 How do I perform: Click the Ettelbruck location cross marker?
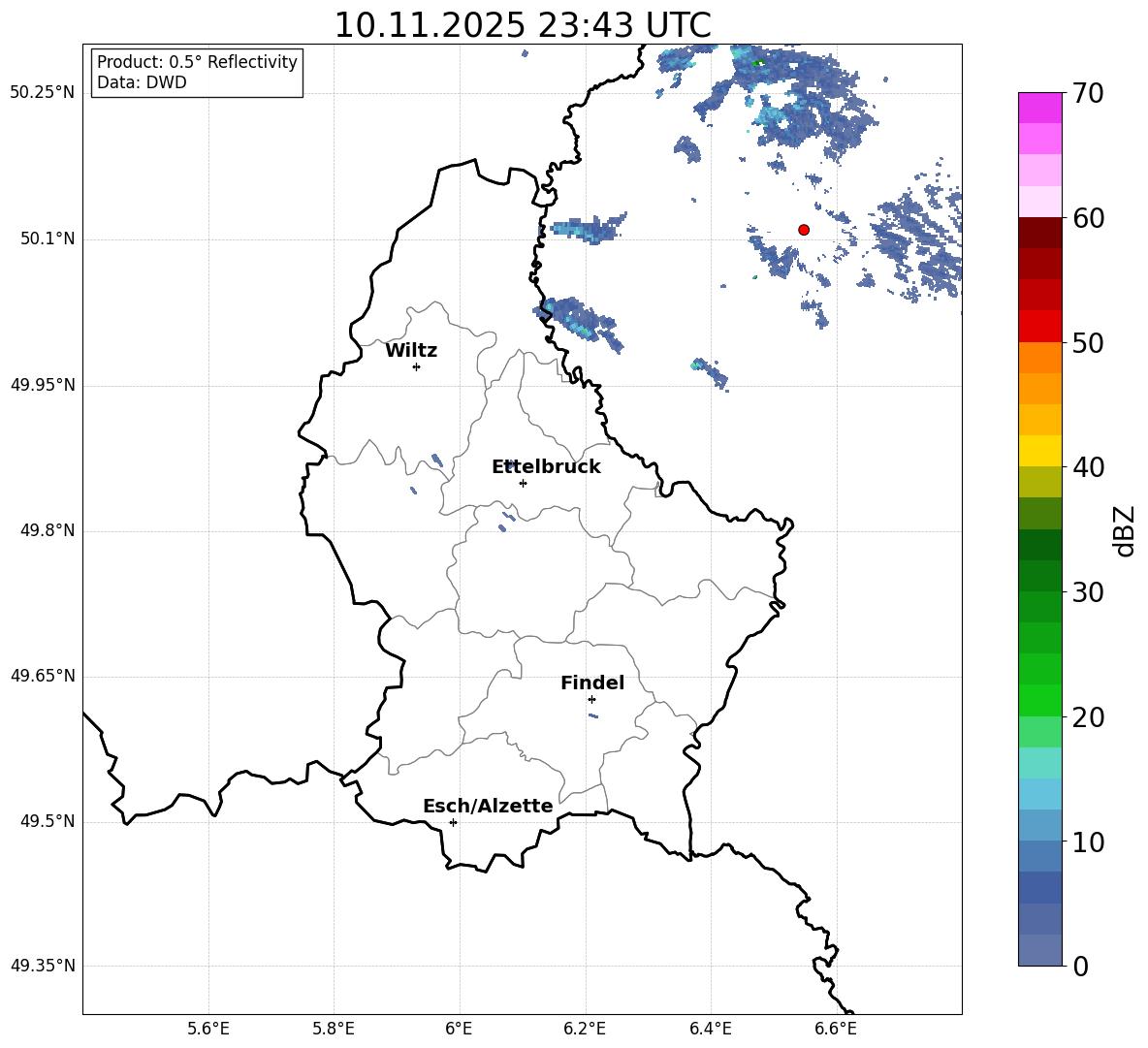523,483
